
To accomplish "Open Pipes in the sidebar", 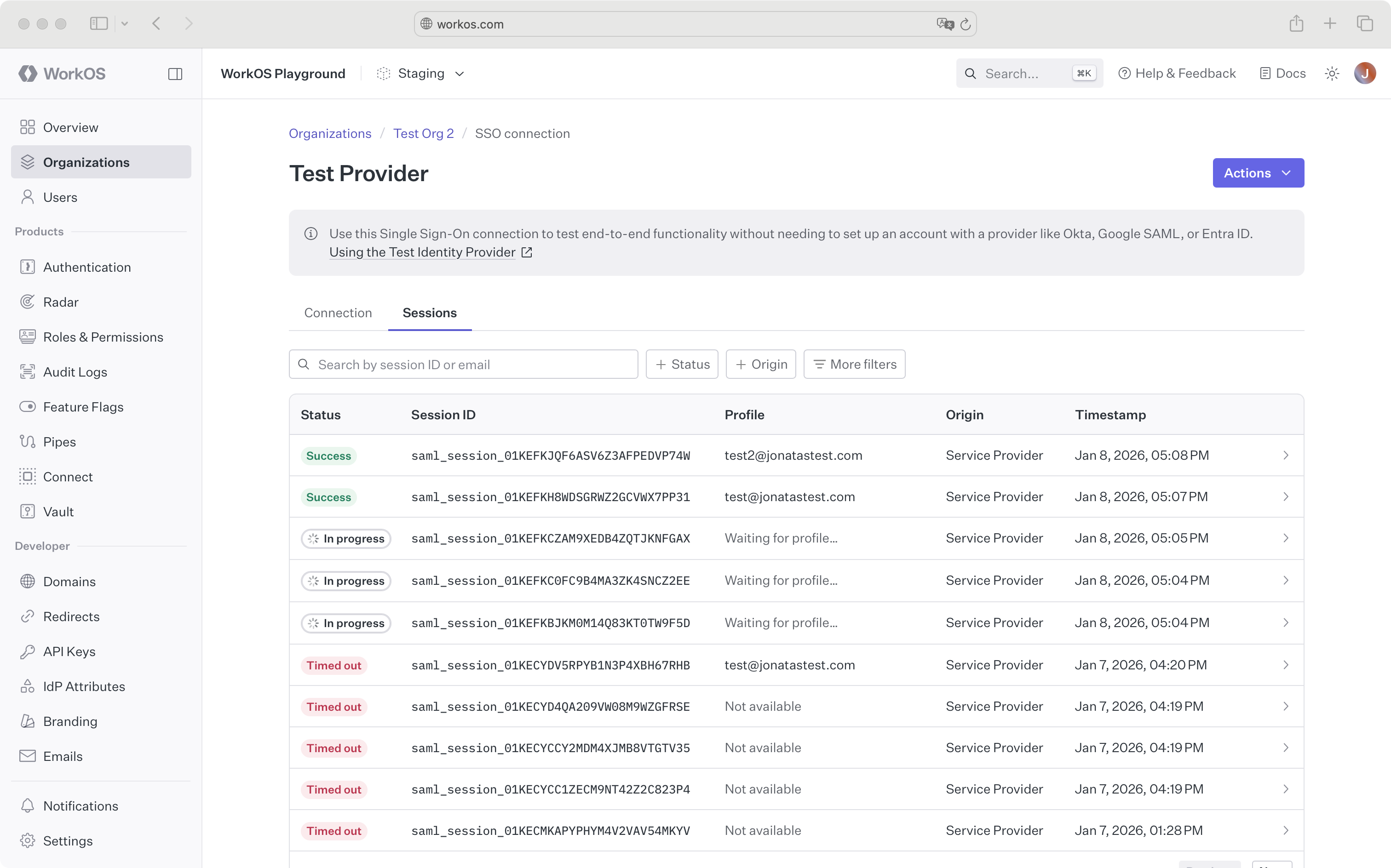I will (x=59, y=442).
